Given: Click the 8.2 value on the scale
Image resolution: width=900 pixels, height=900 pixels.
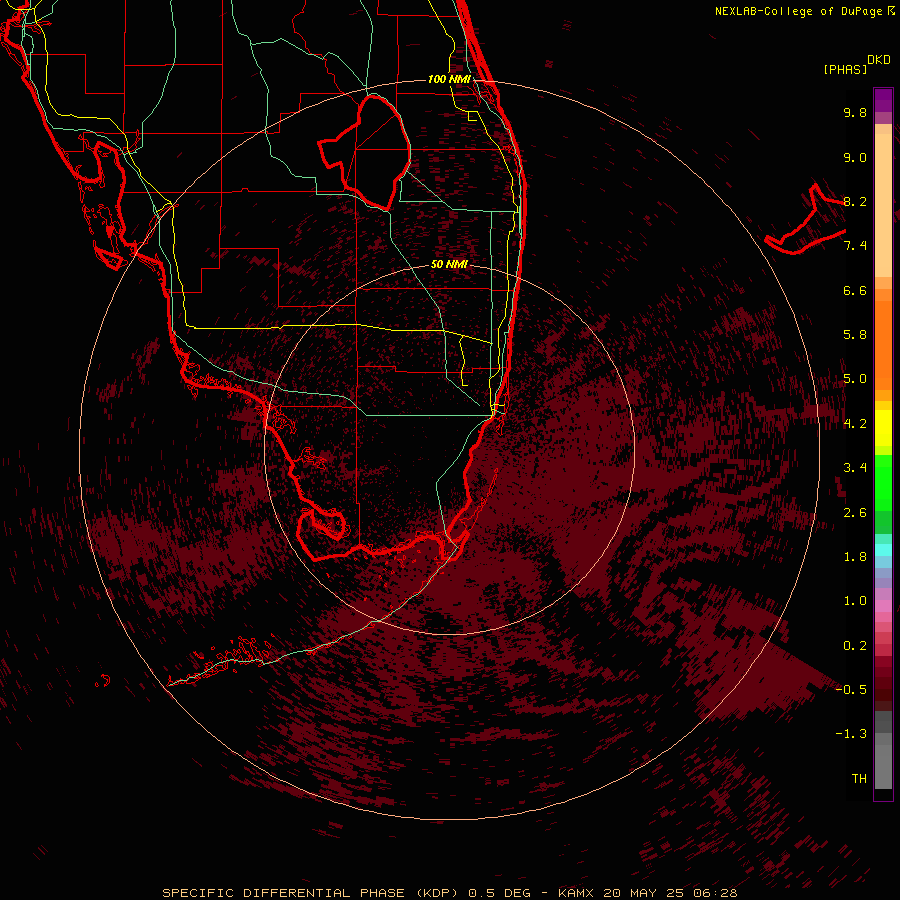Looking at the screenshot, I should coord(855,201).
